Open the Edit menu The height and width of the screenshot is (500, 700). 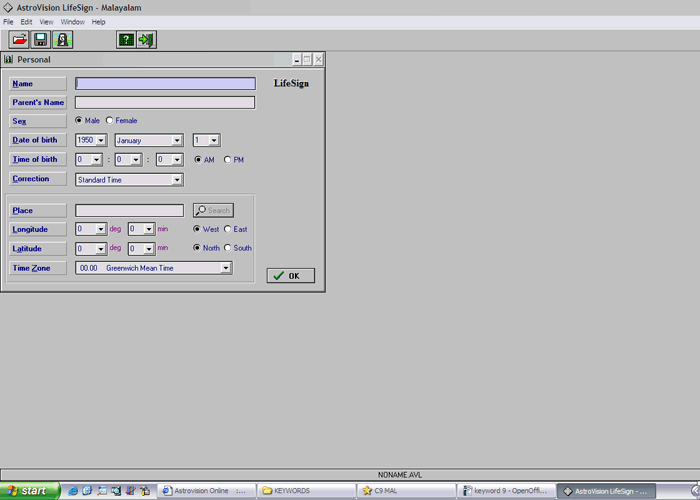pos(26,22)
